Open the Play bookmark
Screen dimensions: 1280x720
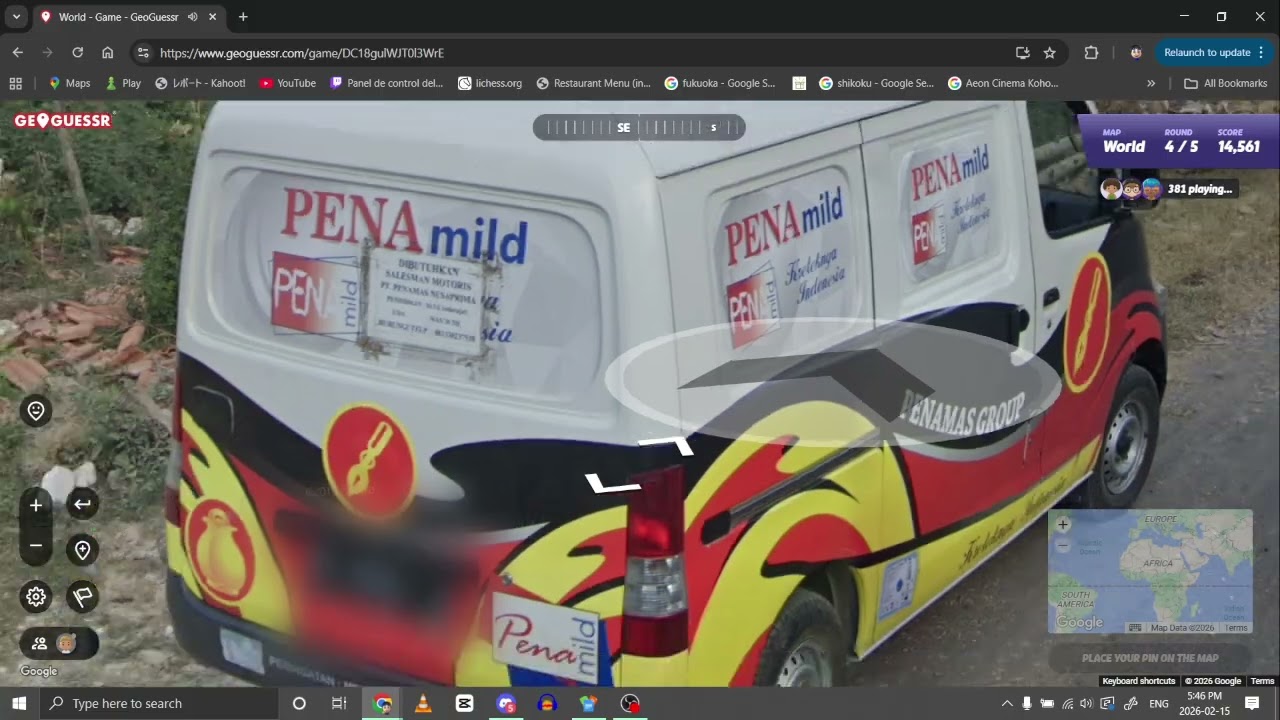[x=123, y=83]
